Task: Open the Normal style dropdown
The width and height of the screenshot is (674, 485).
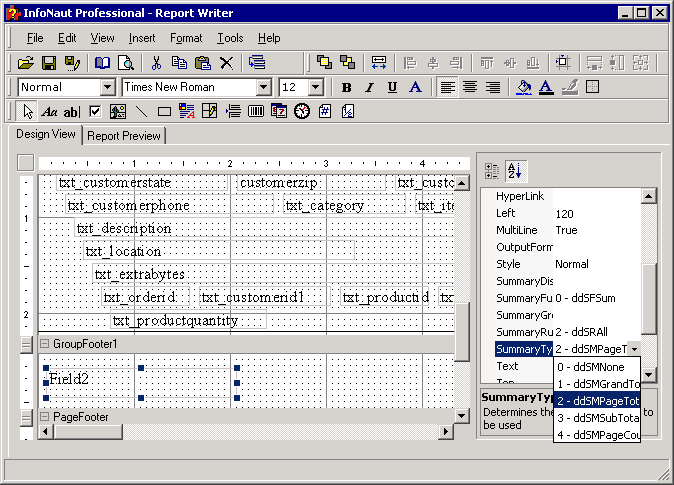Action: [108, 87]
